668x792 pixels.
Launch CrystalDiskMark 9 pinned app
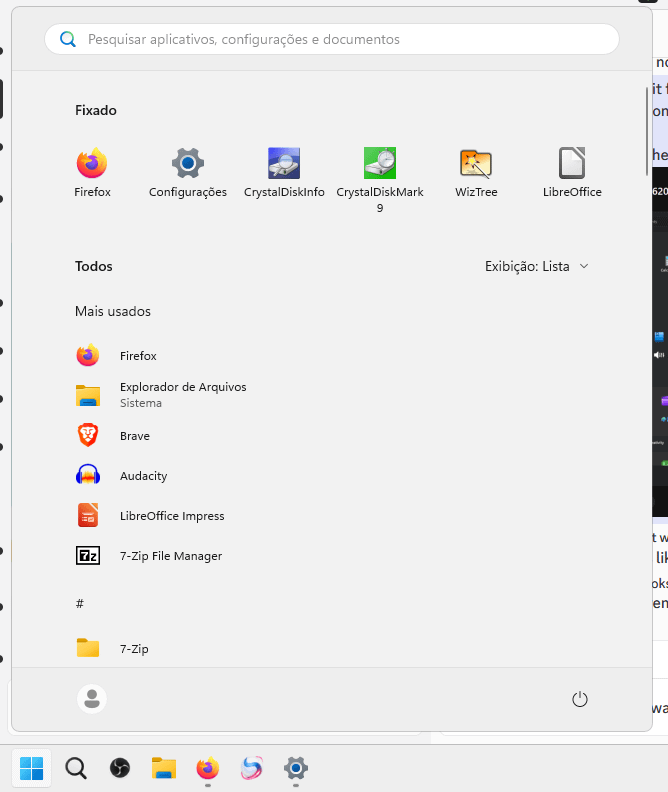(380, 163)
